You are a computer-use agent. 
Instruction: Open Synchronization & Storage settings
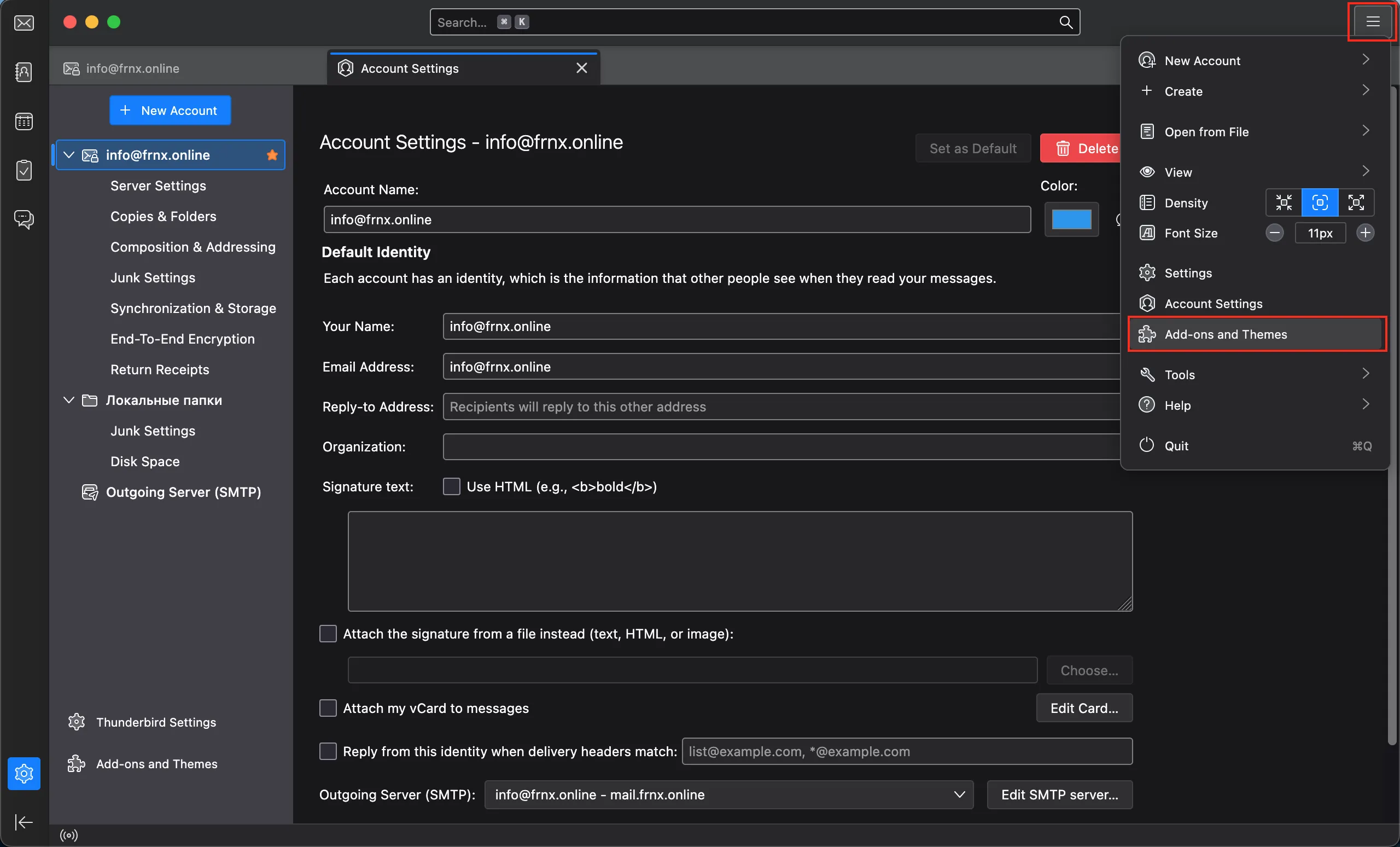(x=193, y=308)
